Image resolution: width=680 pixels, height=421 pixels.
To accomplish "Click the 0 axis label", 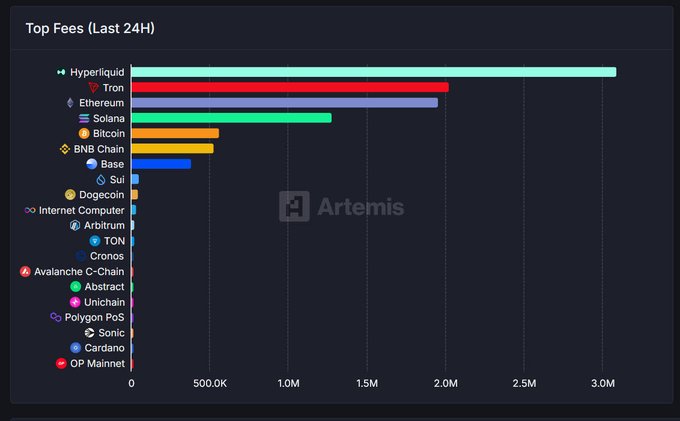I will click(131, 384).
